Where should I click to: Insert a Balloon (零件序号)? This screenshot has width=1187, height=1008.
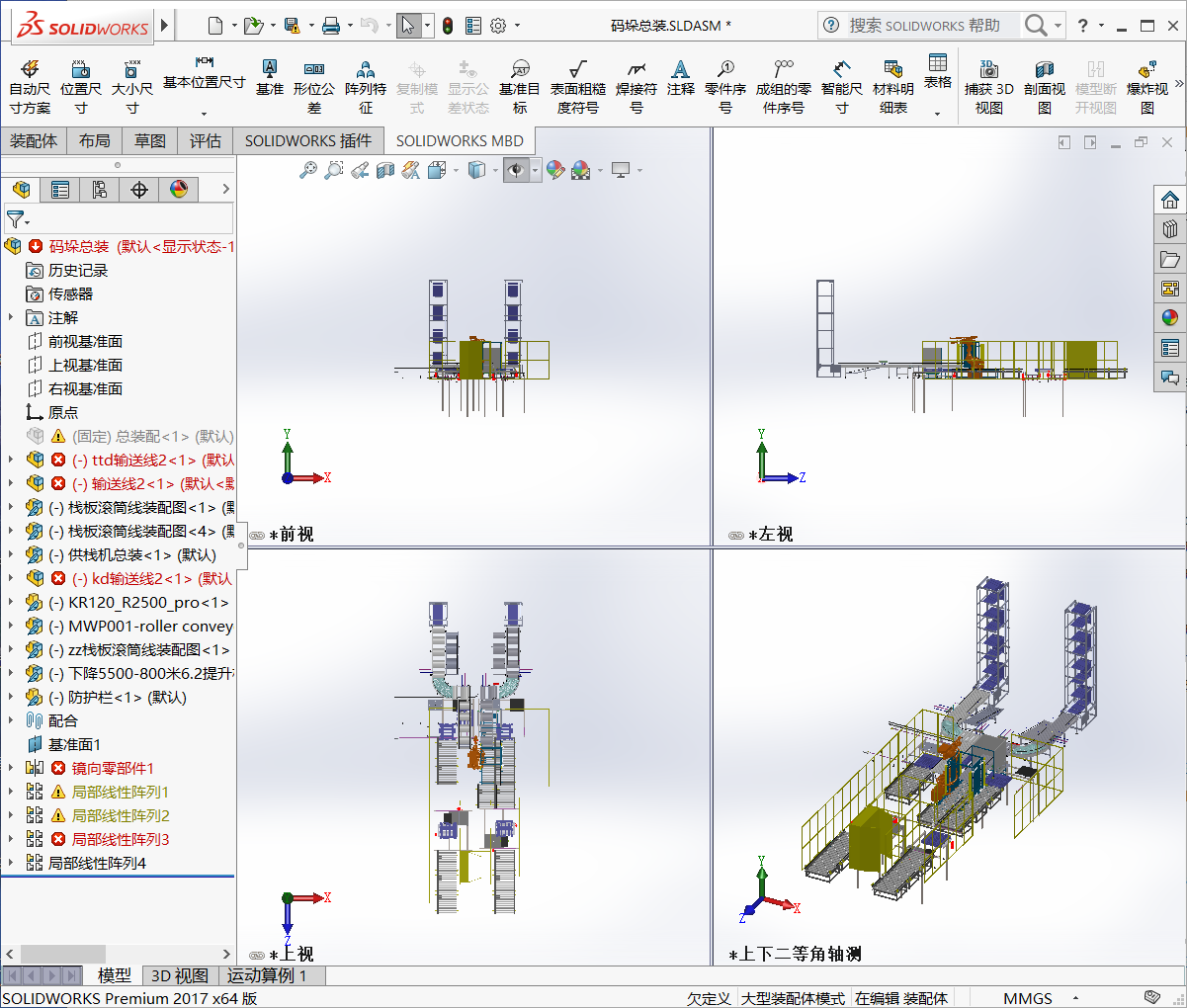pyautogui.click(x=725, y=86)
